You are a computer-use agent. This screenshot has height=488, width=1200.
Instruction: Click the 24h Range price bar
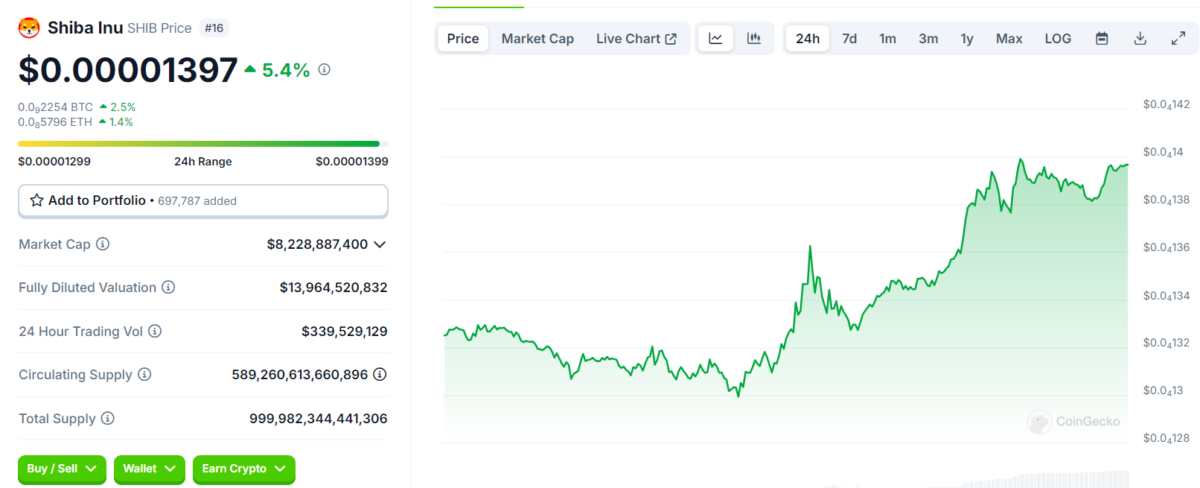203,144
